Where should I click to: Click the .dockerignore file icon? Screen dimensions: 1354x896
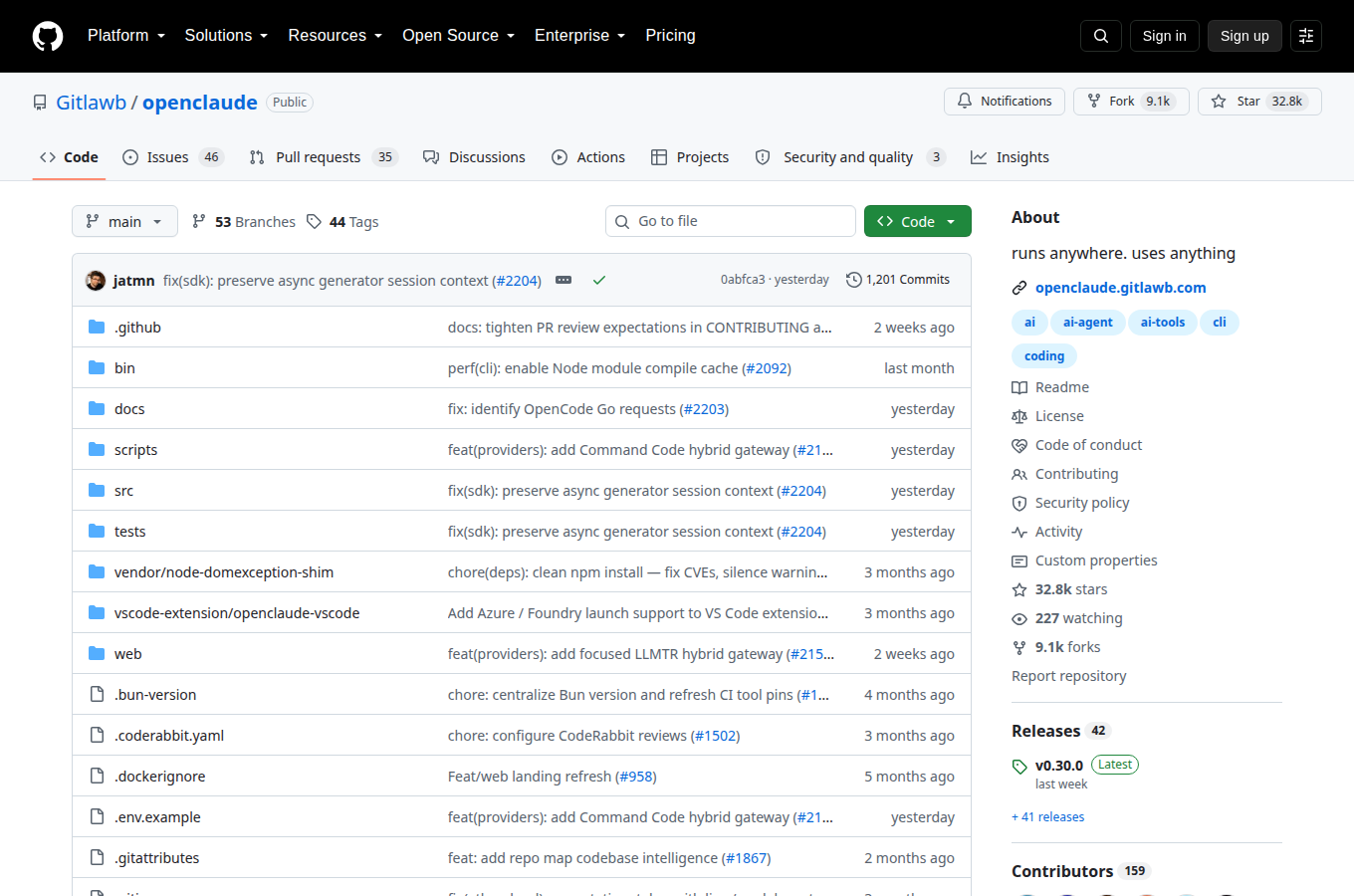coord(97,776)
